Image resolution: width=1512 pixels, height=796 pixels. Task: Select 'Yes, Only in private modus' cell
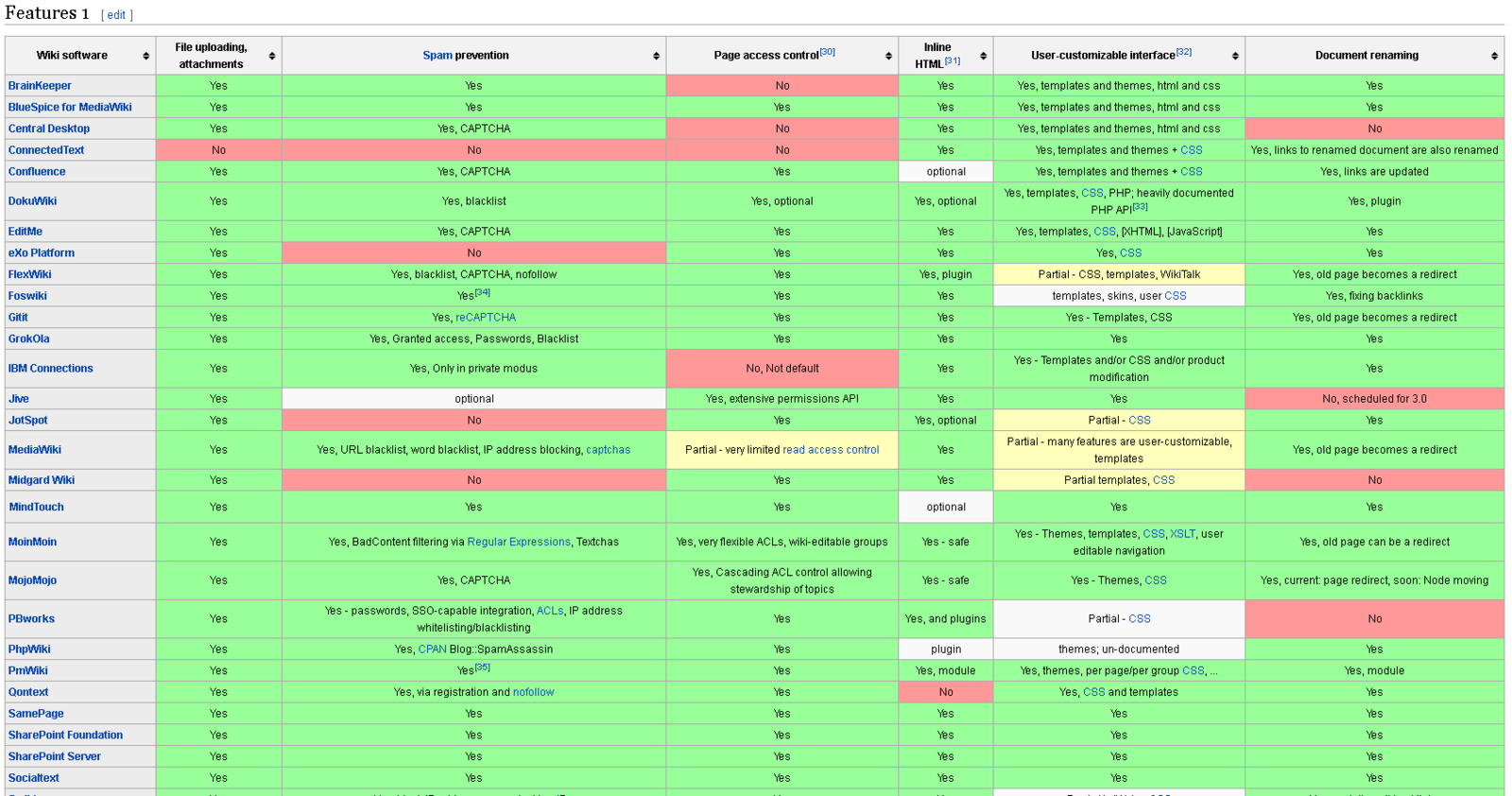pos(473,369)
